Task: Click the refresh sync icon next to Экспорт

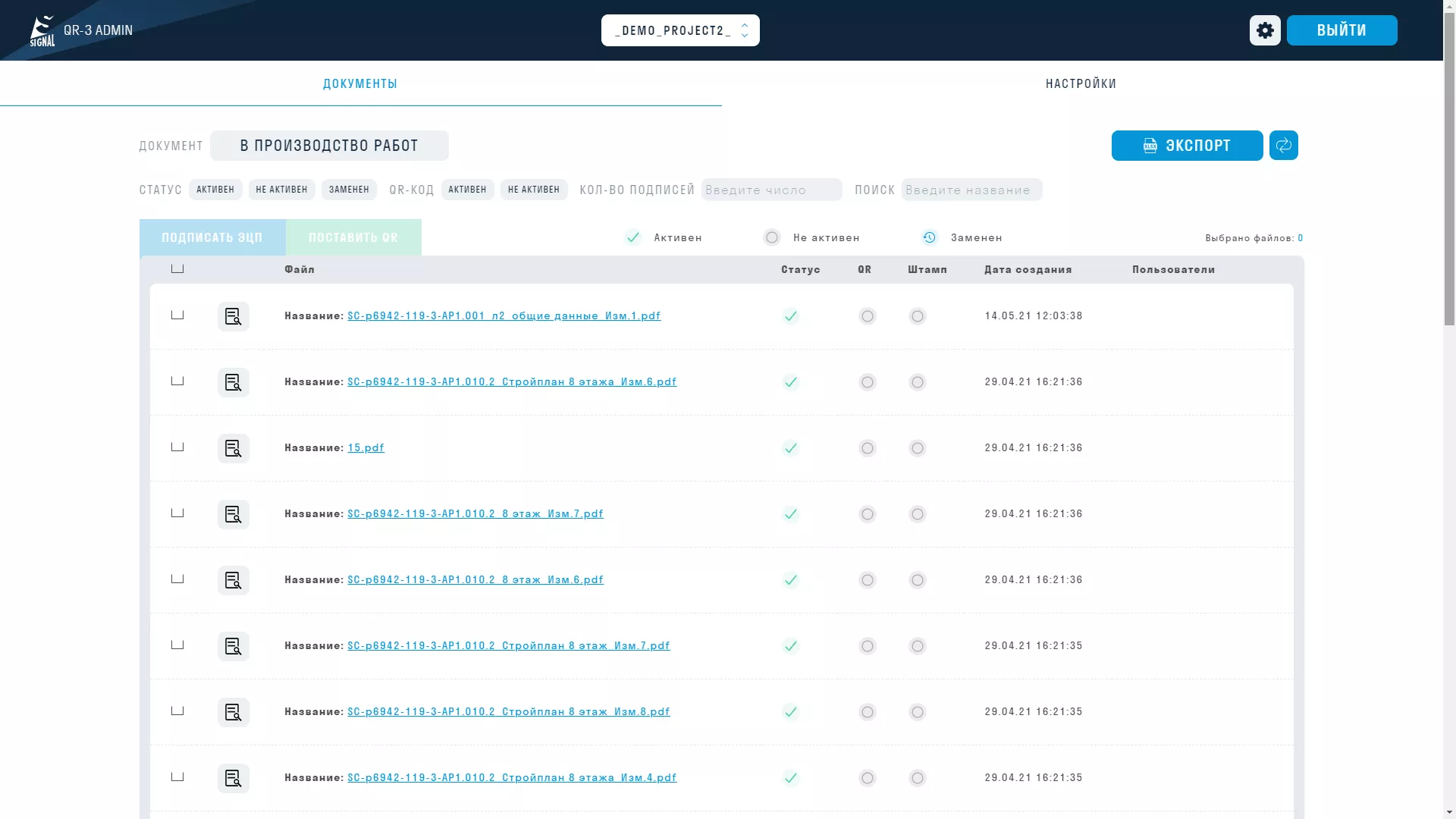Action: [x=1284, y=146]
